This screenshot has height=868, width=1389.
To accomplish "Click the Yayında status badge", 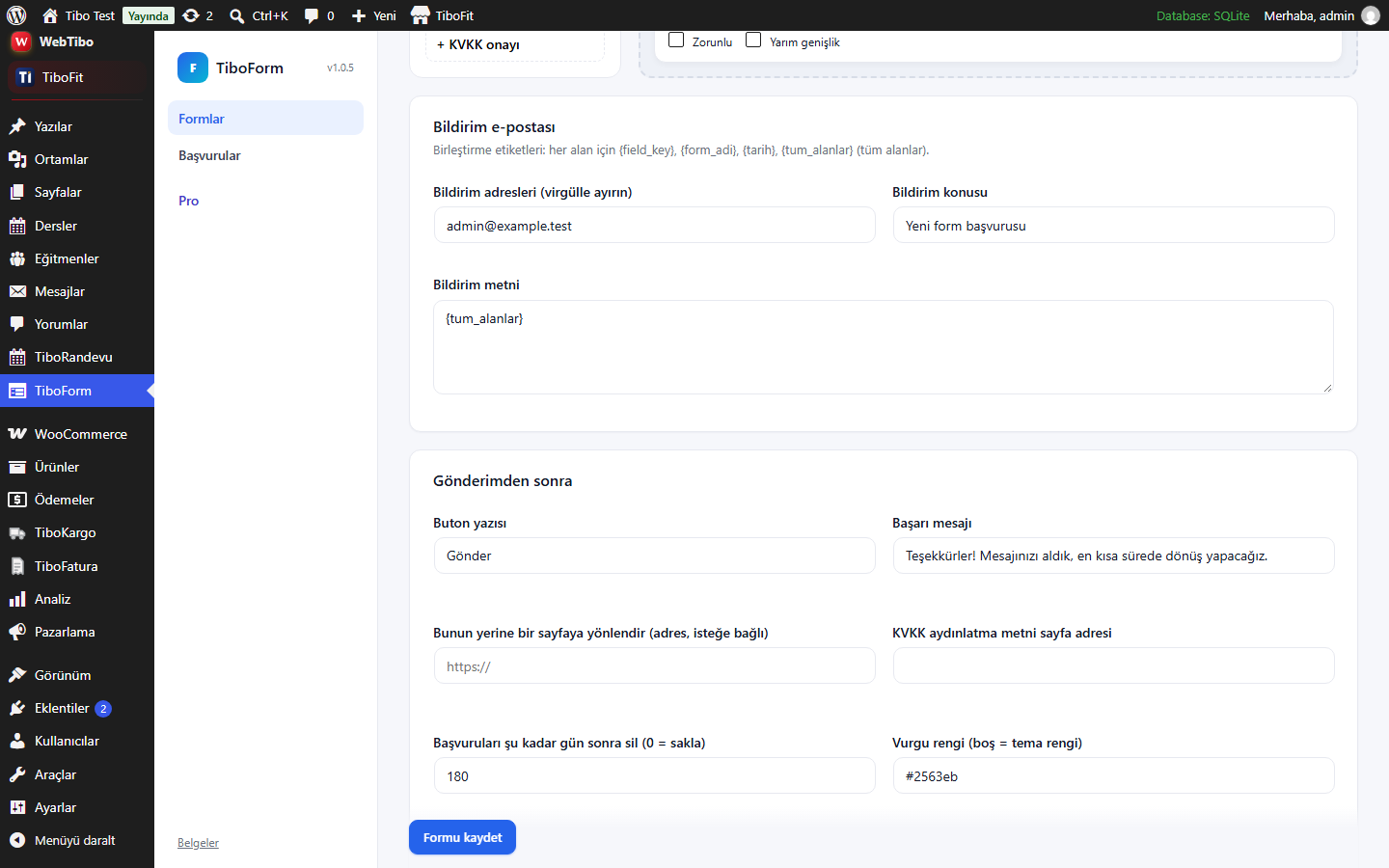I will pyautogui.click(x=149, y=15).
